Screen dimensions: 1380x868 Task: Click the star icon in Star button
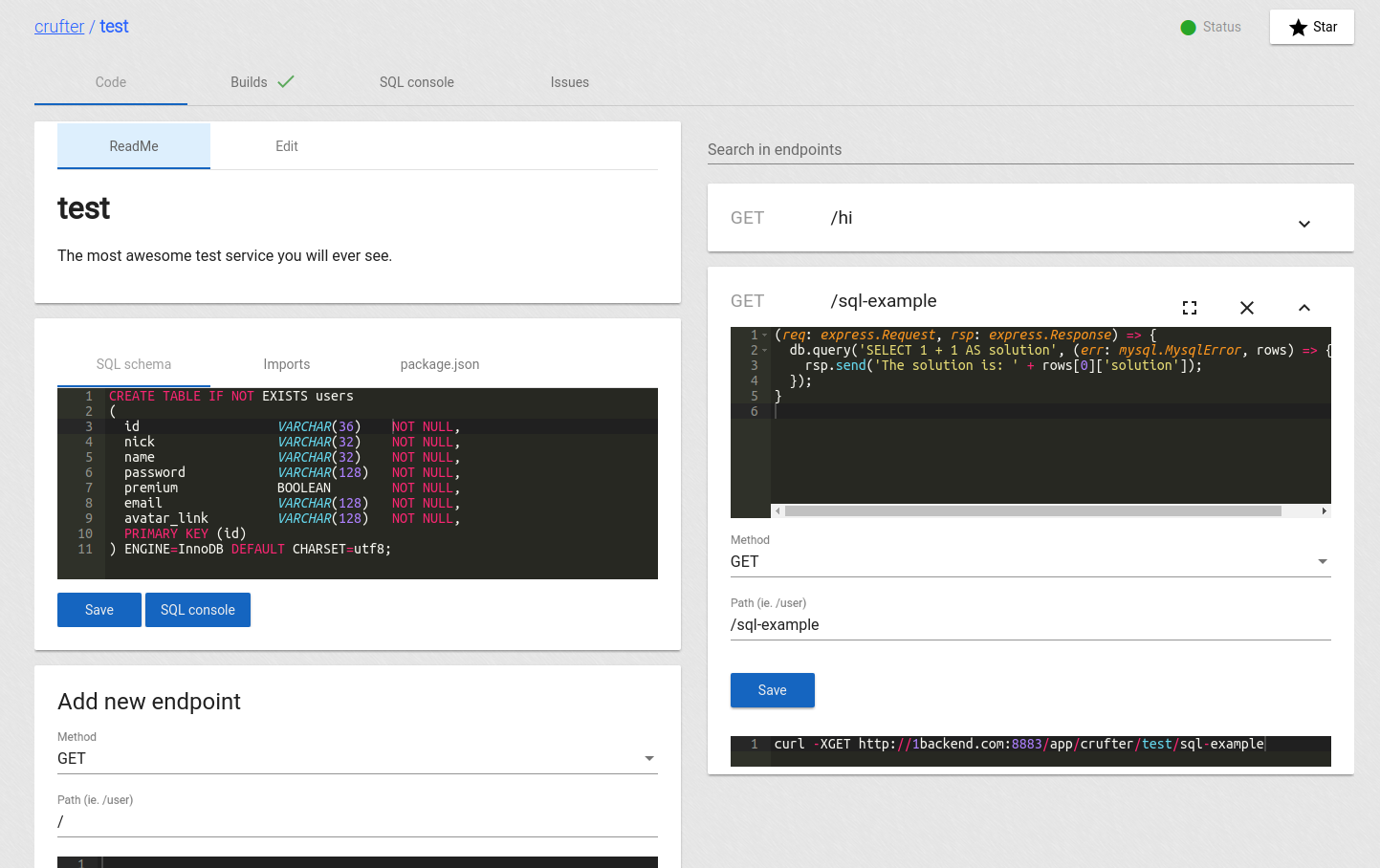pos(1298,27)
